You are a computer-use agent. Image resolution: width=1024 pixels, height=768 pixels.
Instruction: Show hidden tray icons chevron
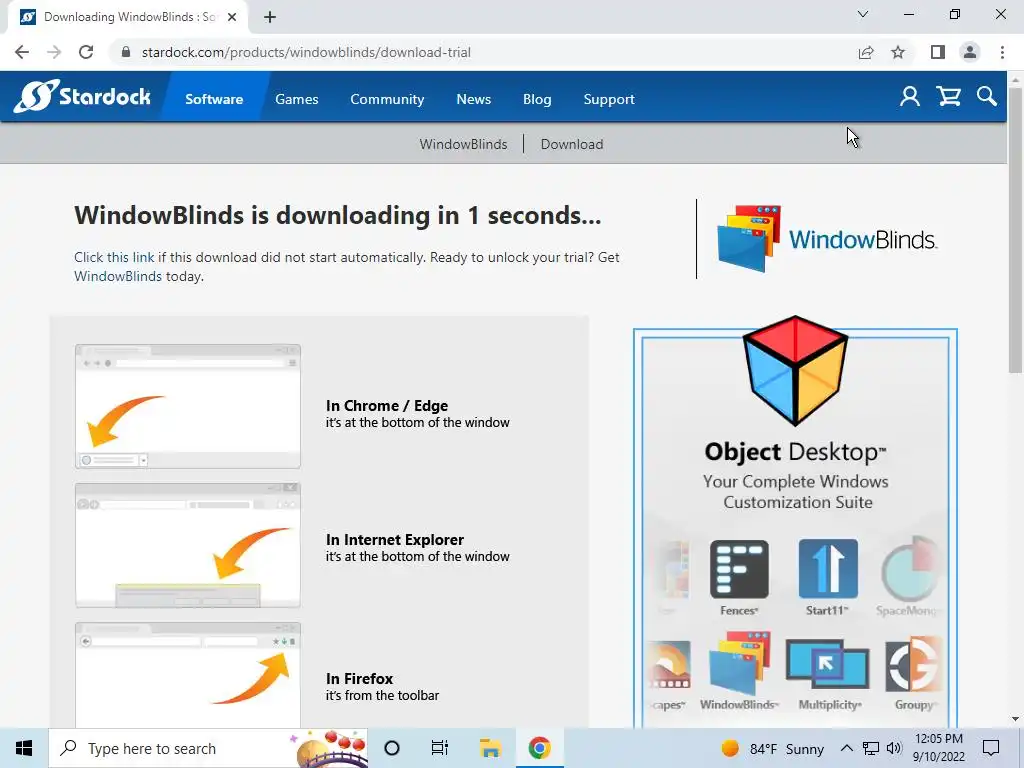pos(846,748)
